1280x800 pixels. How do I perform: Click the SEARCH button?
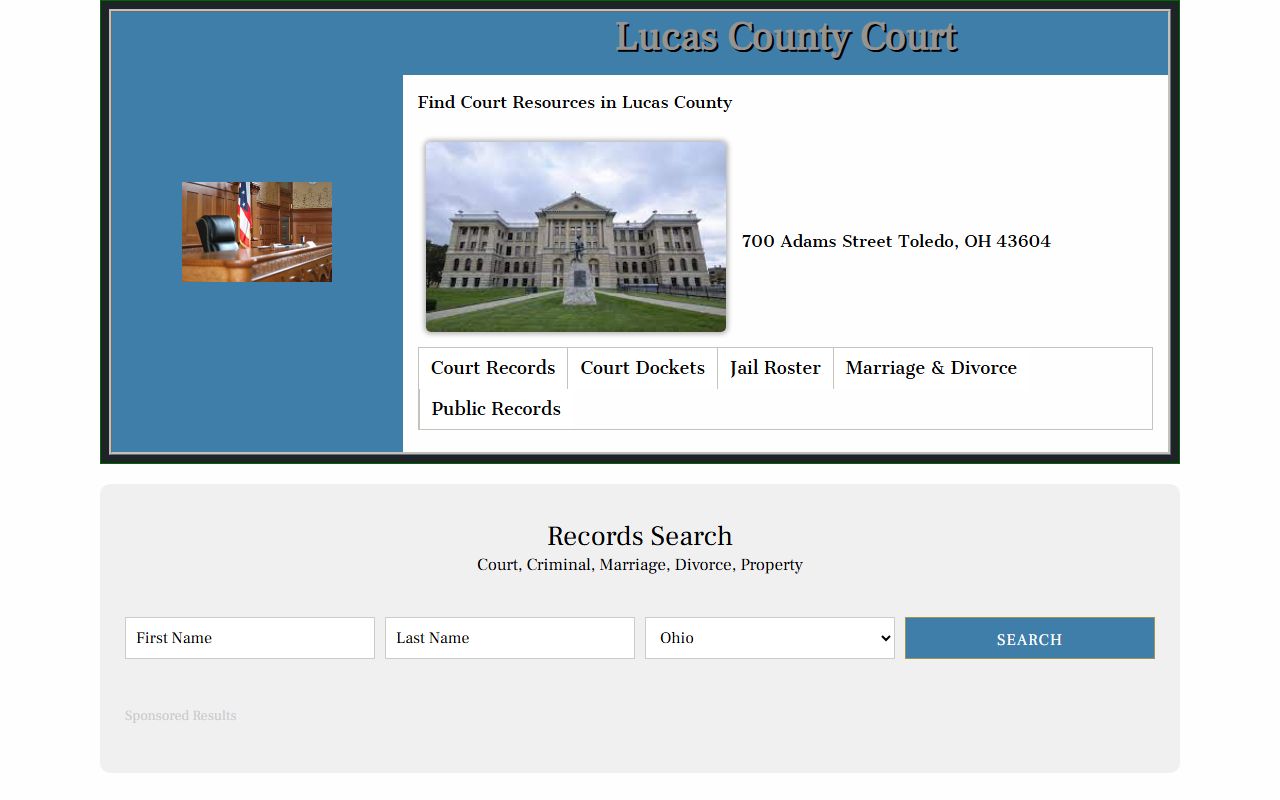(x=1030, y=638)
